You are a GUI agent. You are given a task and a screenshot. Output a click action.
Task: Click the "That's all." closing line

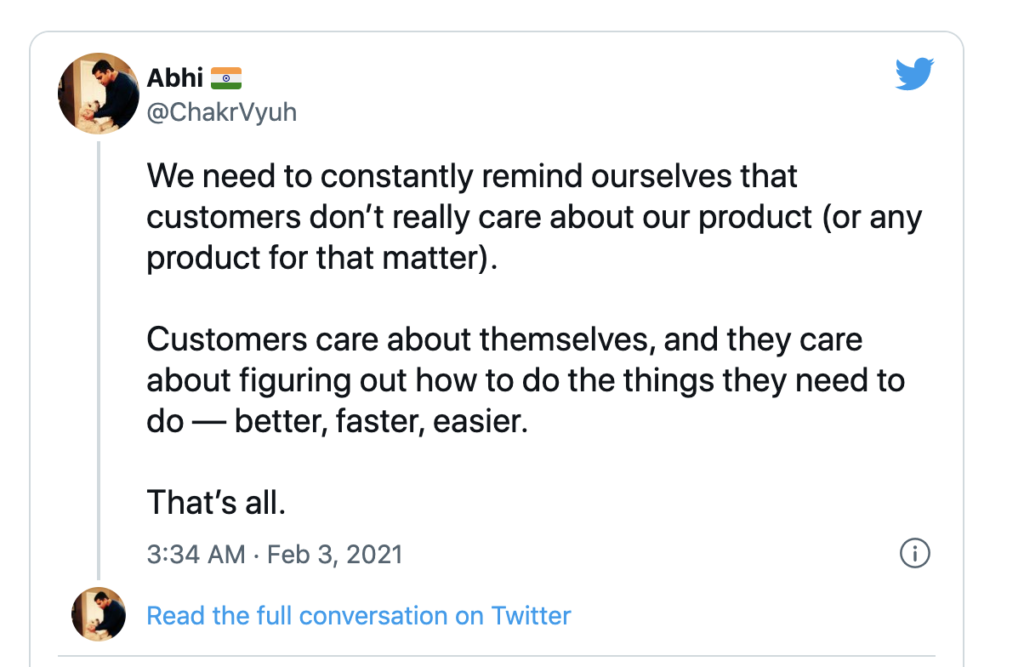pos(216,502)
